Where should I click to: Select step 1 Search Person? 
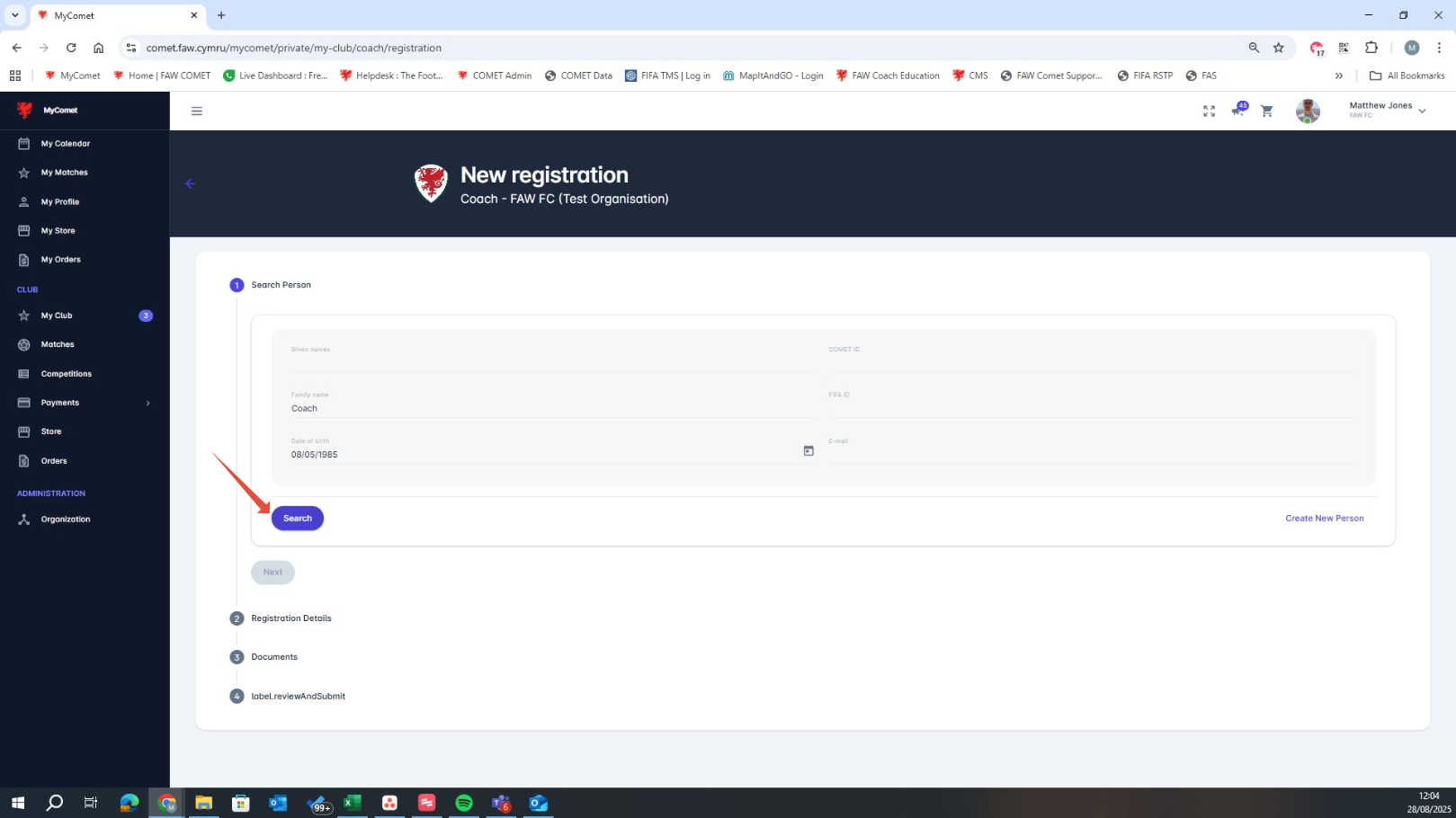(271, 285)
